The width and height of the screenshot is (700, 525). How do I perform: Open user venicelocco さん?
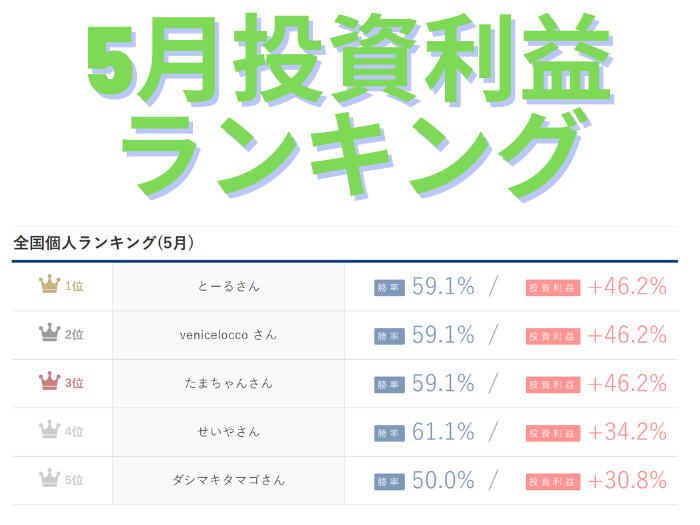tap(229, 335)
